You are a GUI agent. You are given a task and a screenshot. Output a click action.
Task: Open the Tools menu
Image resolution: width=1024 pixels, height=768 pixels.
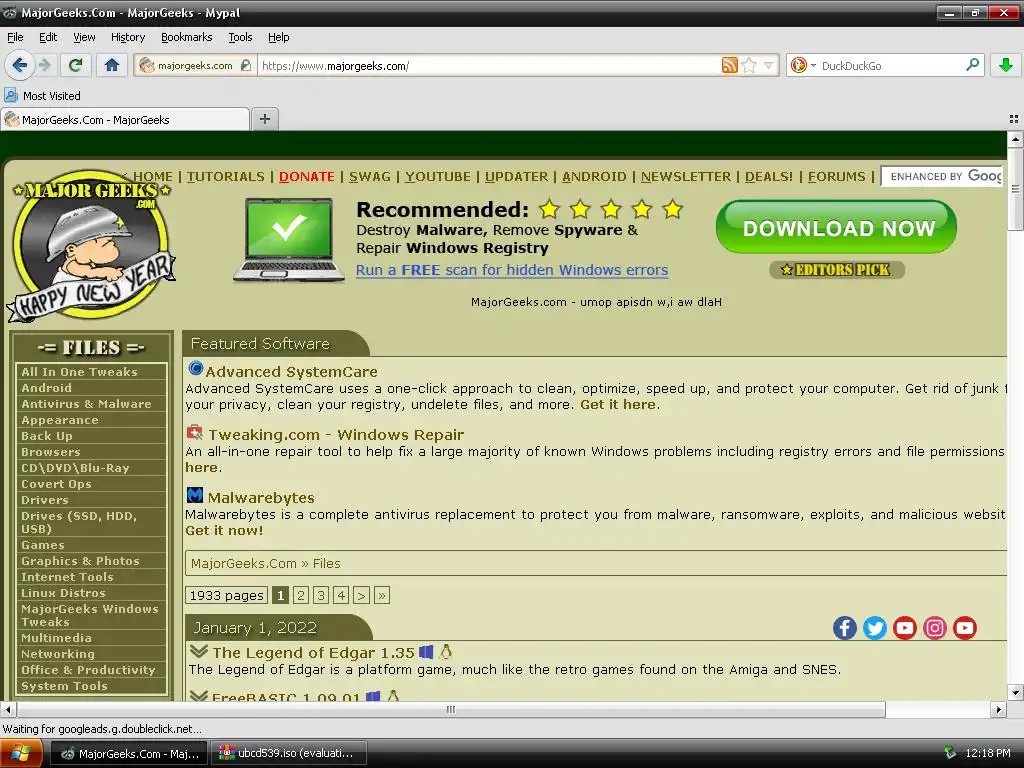240,37
